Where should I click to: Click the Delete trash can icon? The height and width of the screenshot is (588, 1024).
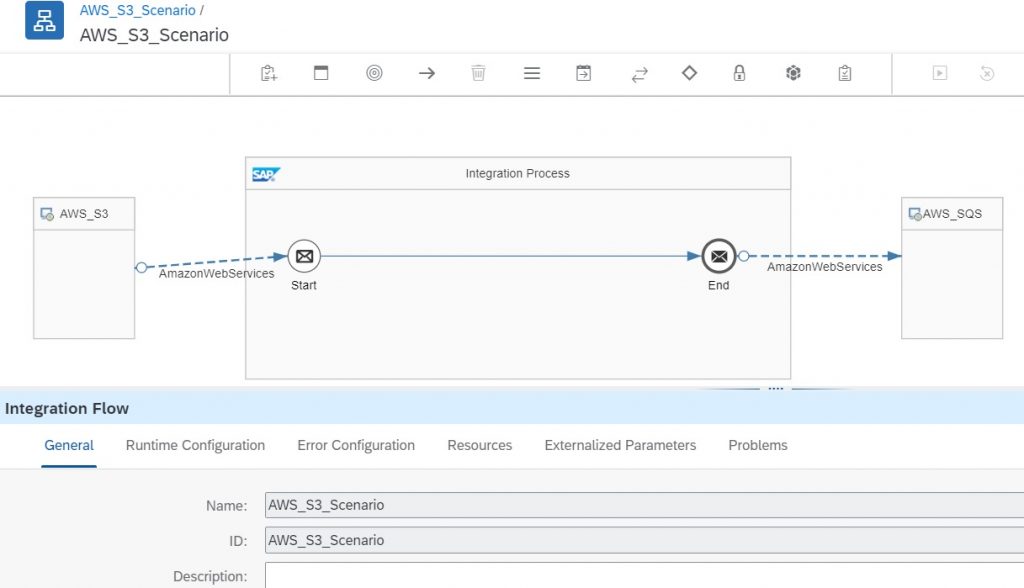[478, 73]
